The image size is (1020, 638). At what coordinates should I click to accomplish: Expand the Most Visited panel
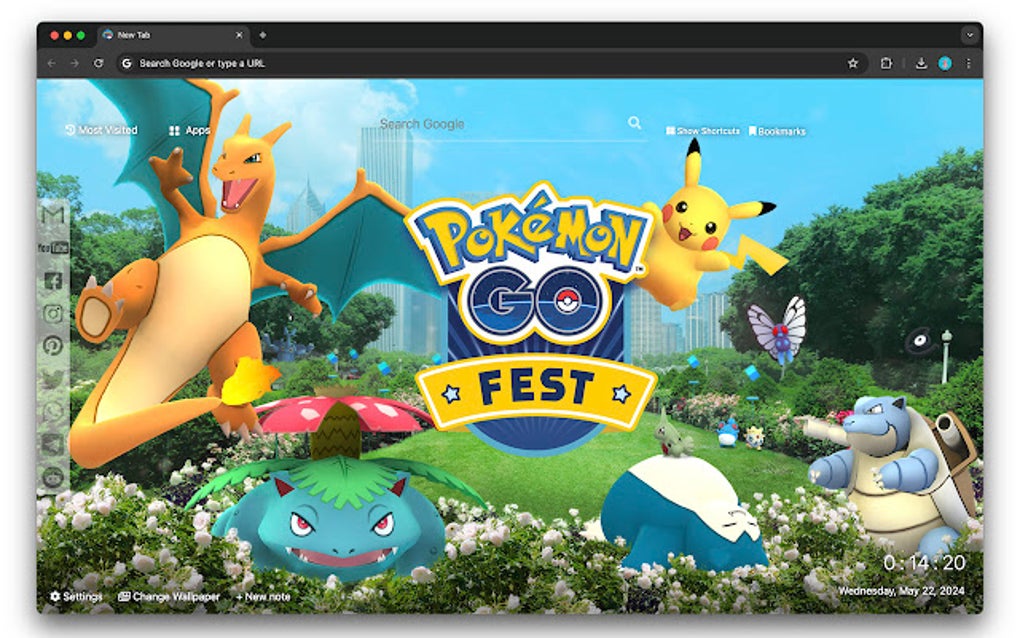(101, 130)
